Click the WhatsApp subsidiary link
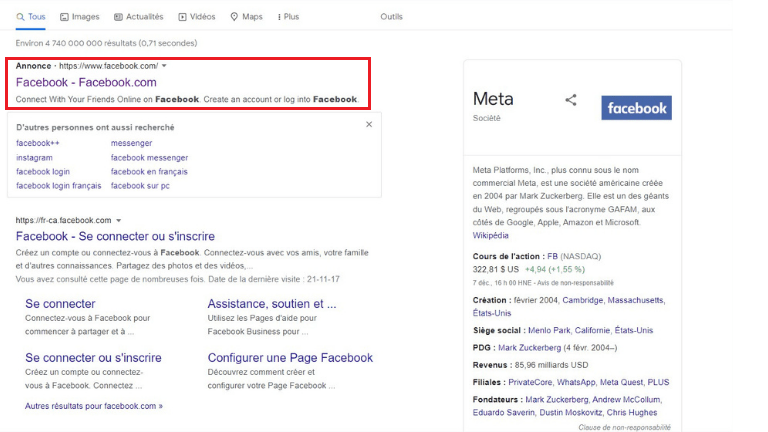 coord(576,382)
